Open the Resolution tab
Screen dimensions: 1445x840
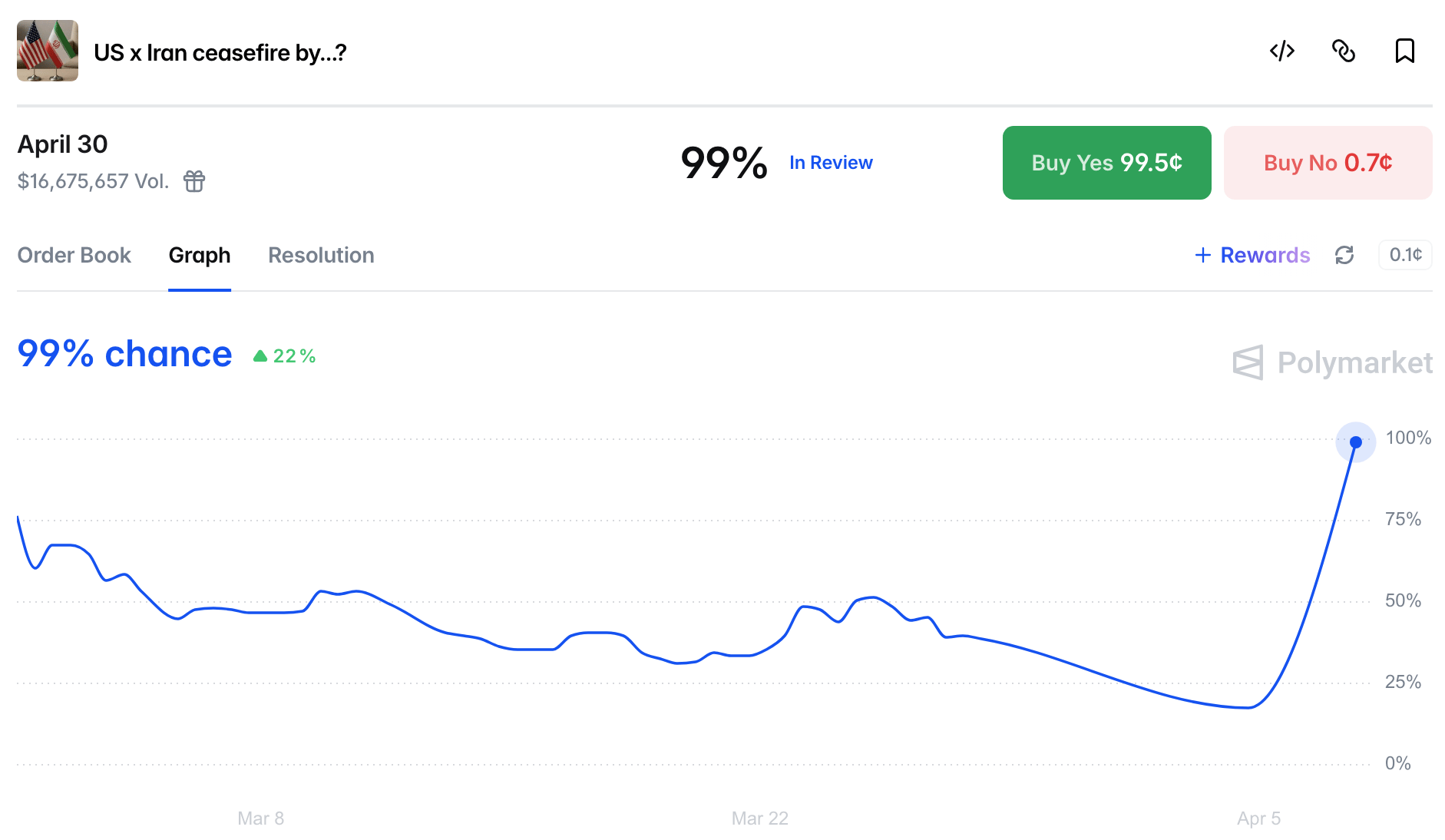(321, 255)
